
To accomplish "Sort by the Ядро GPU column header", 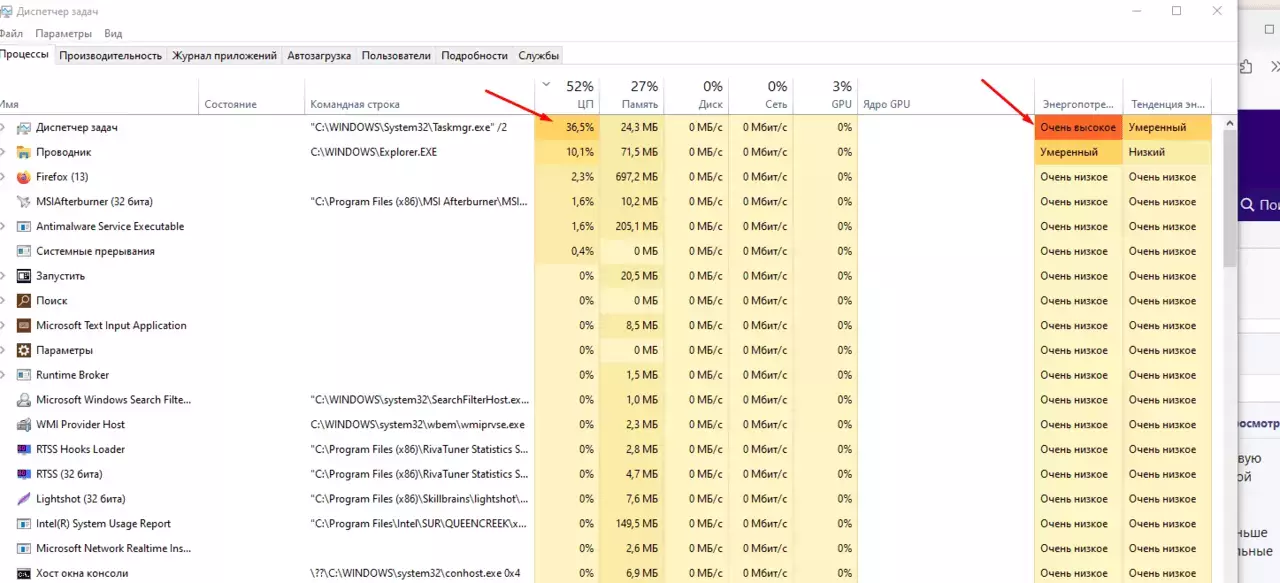I will click(x=946, y=95).
